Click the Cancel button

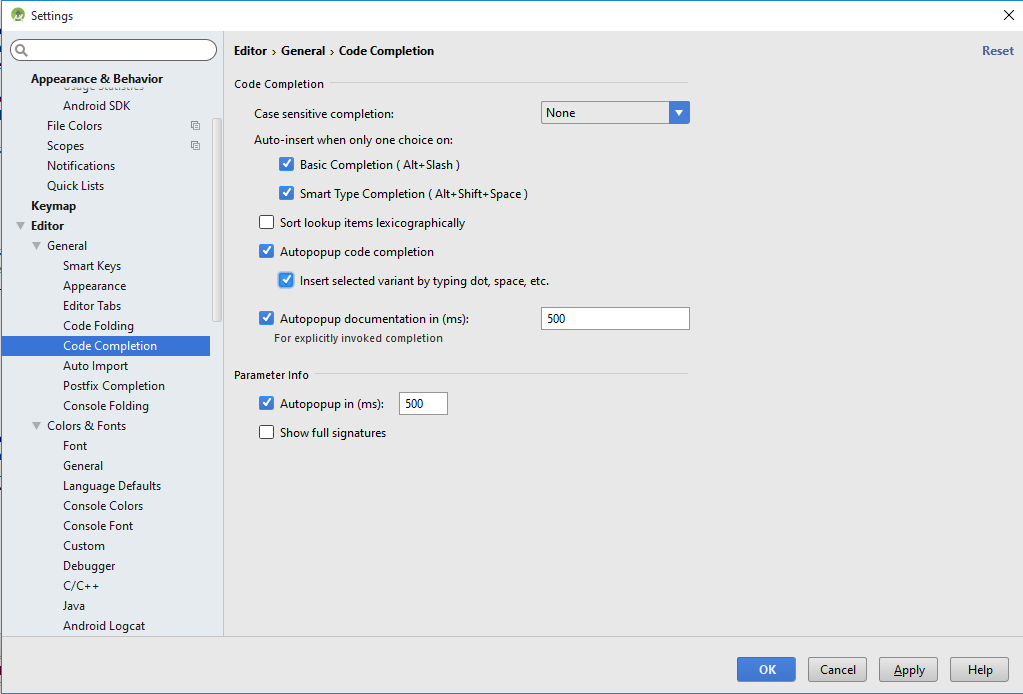[837, 669]
